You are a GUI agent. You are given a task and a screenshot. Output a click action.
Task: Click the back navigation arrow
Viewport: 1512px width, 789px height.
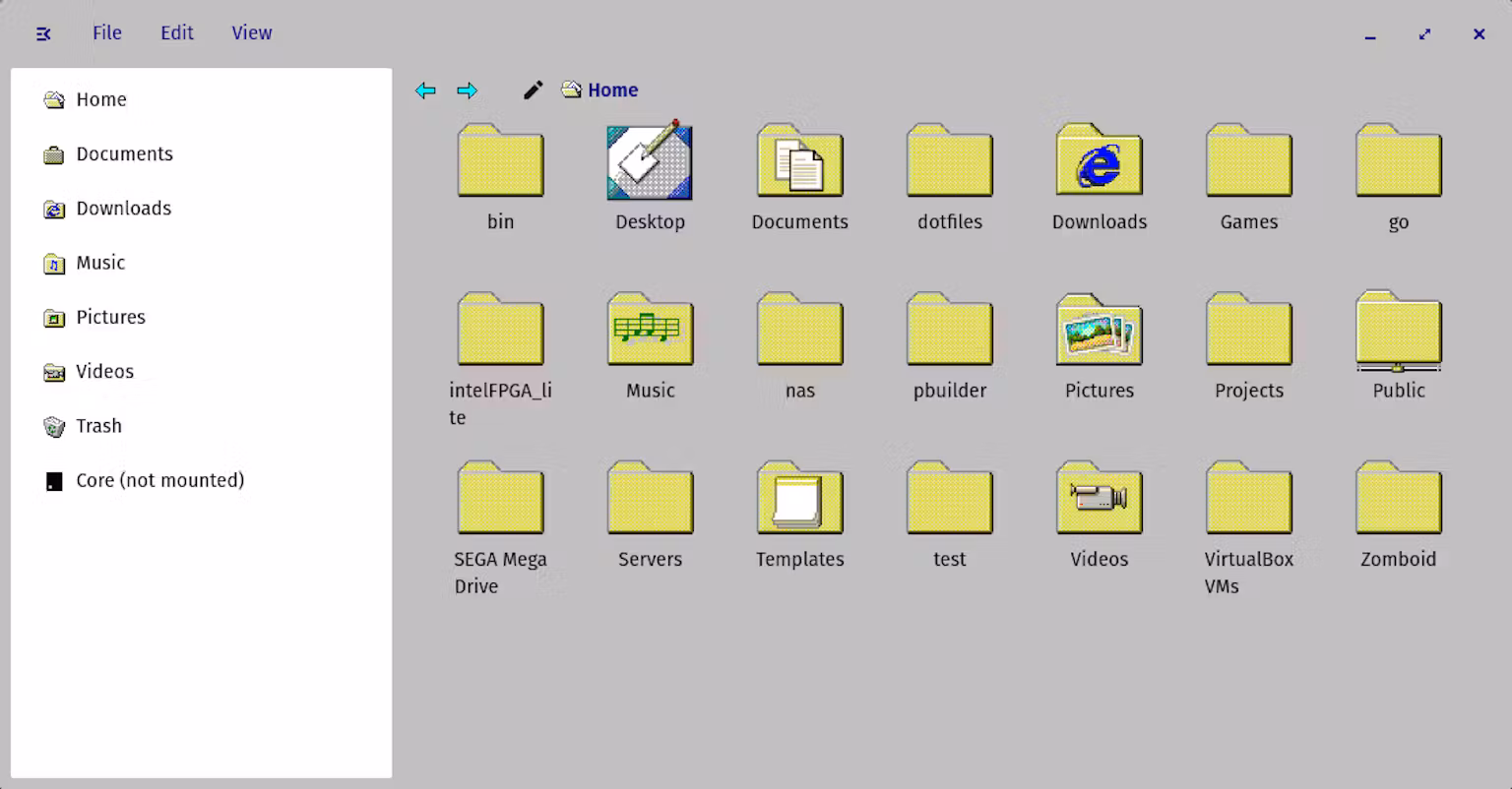[x=425, y=91]
